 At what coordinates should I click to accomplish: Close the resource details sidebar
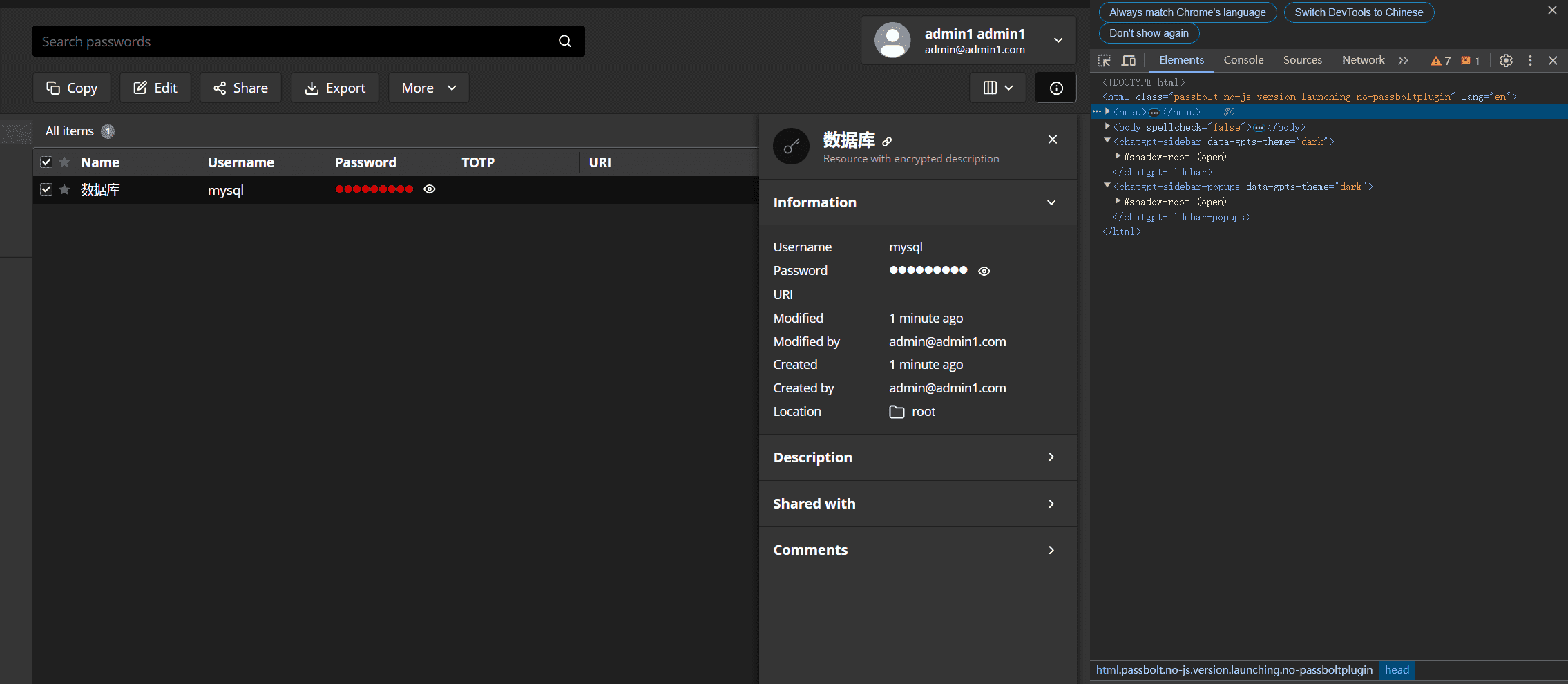1052,140
